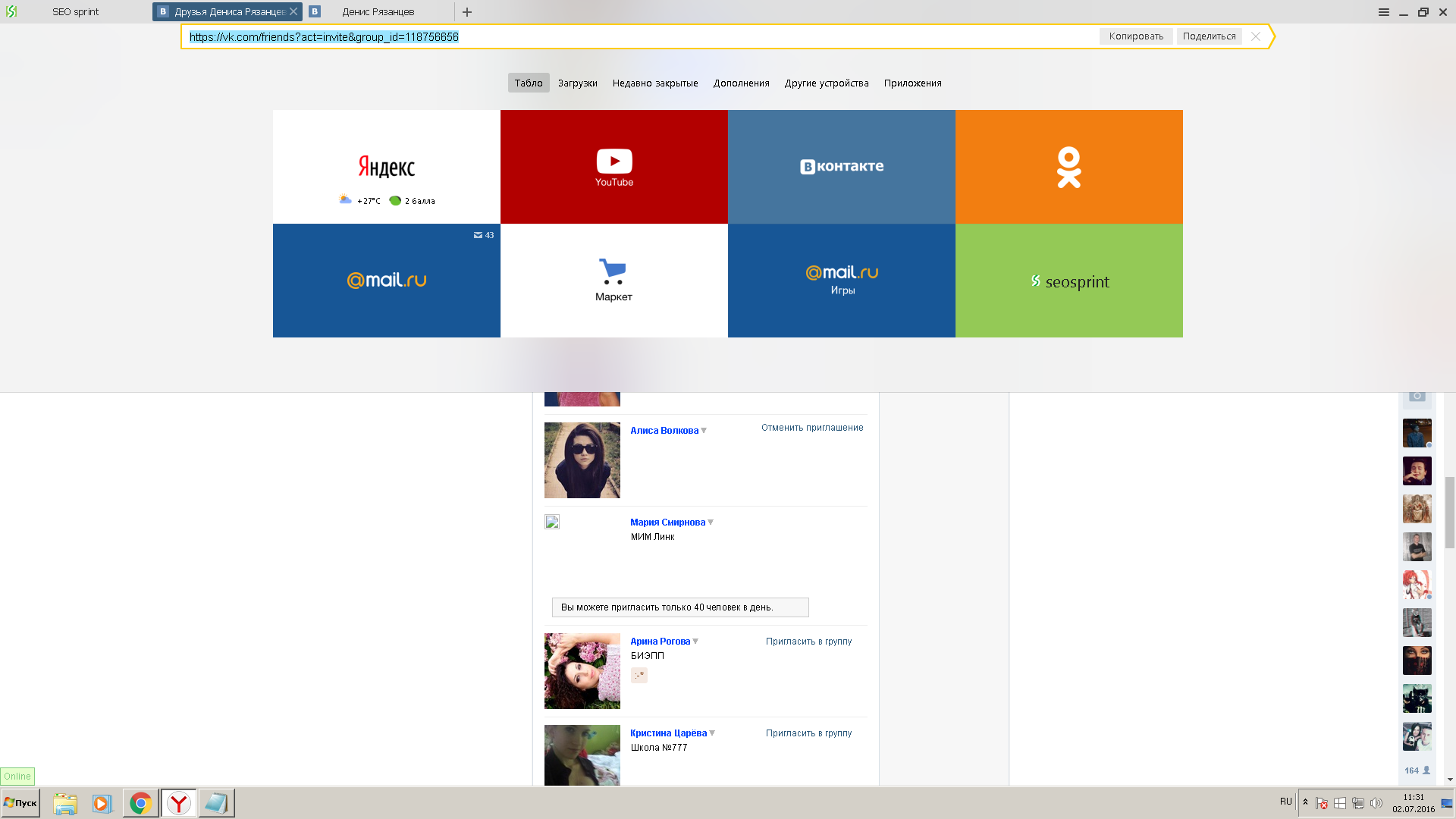
Task: Open the Недавно закрытые tab
Action: click(x=654, y=83)
